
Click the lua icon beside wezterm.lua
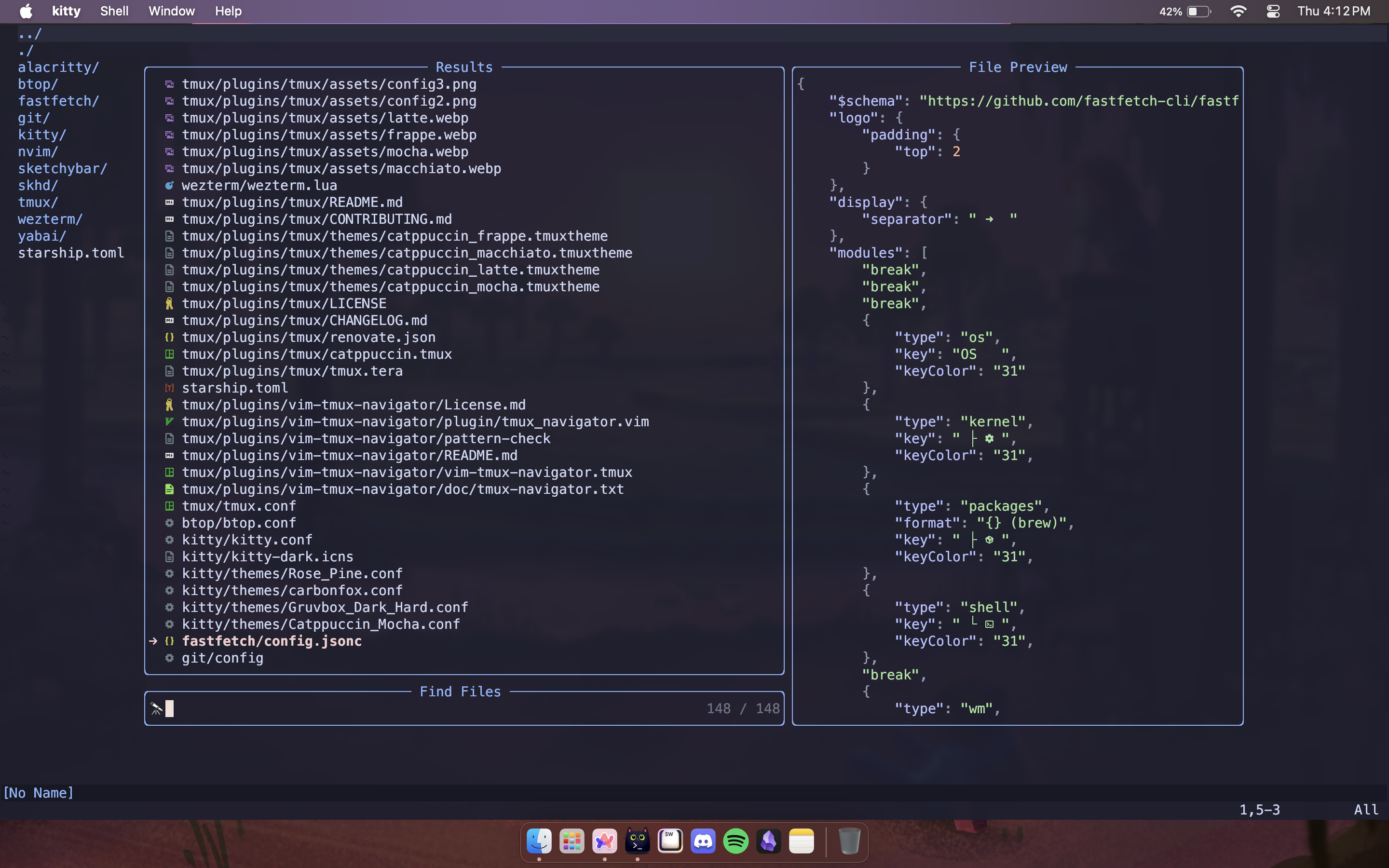tap(169, 186)
